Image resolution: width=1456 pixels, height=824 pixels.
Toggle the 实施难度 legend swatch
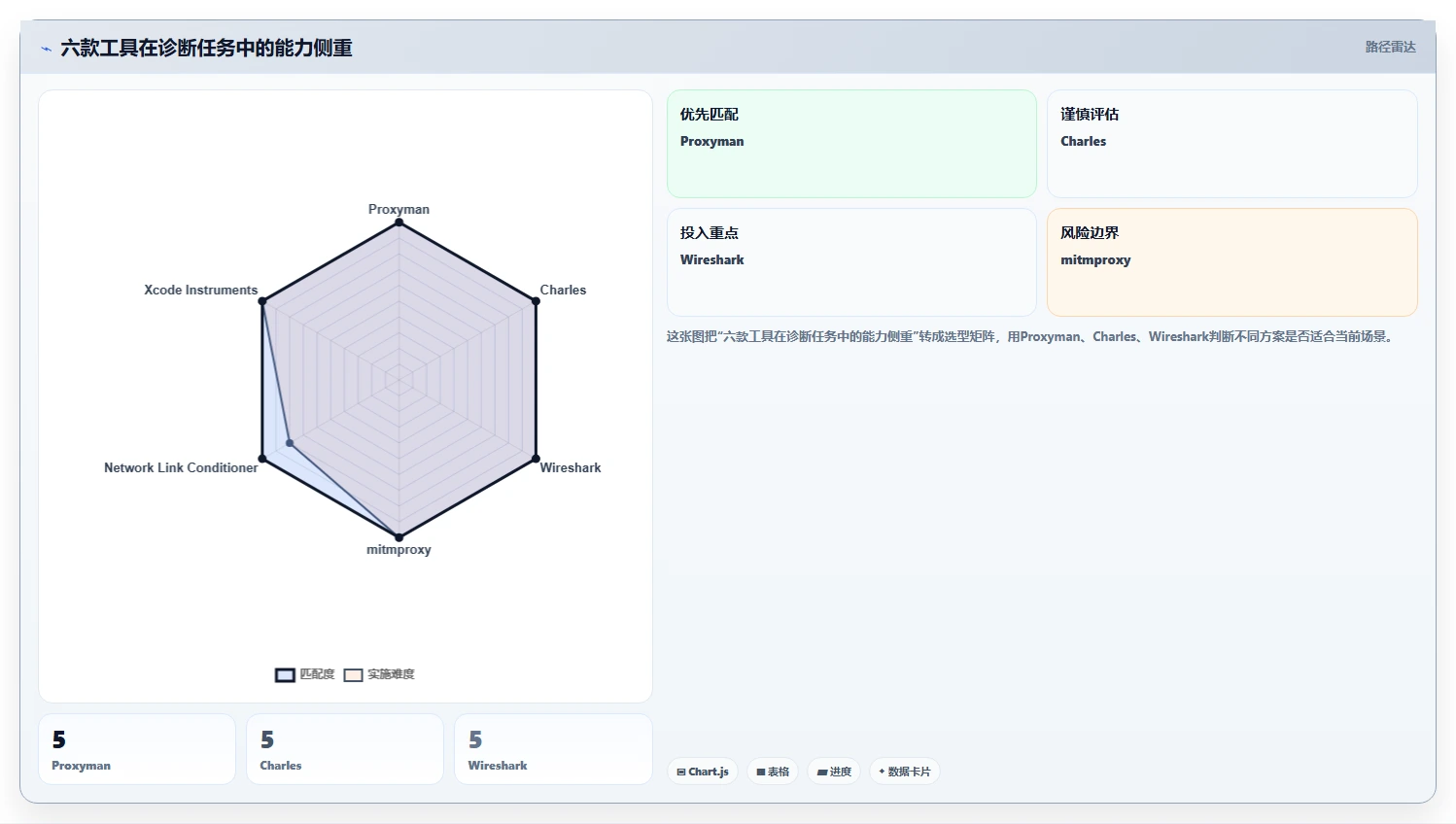tap(353, 675)
